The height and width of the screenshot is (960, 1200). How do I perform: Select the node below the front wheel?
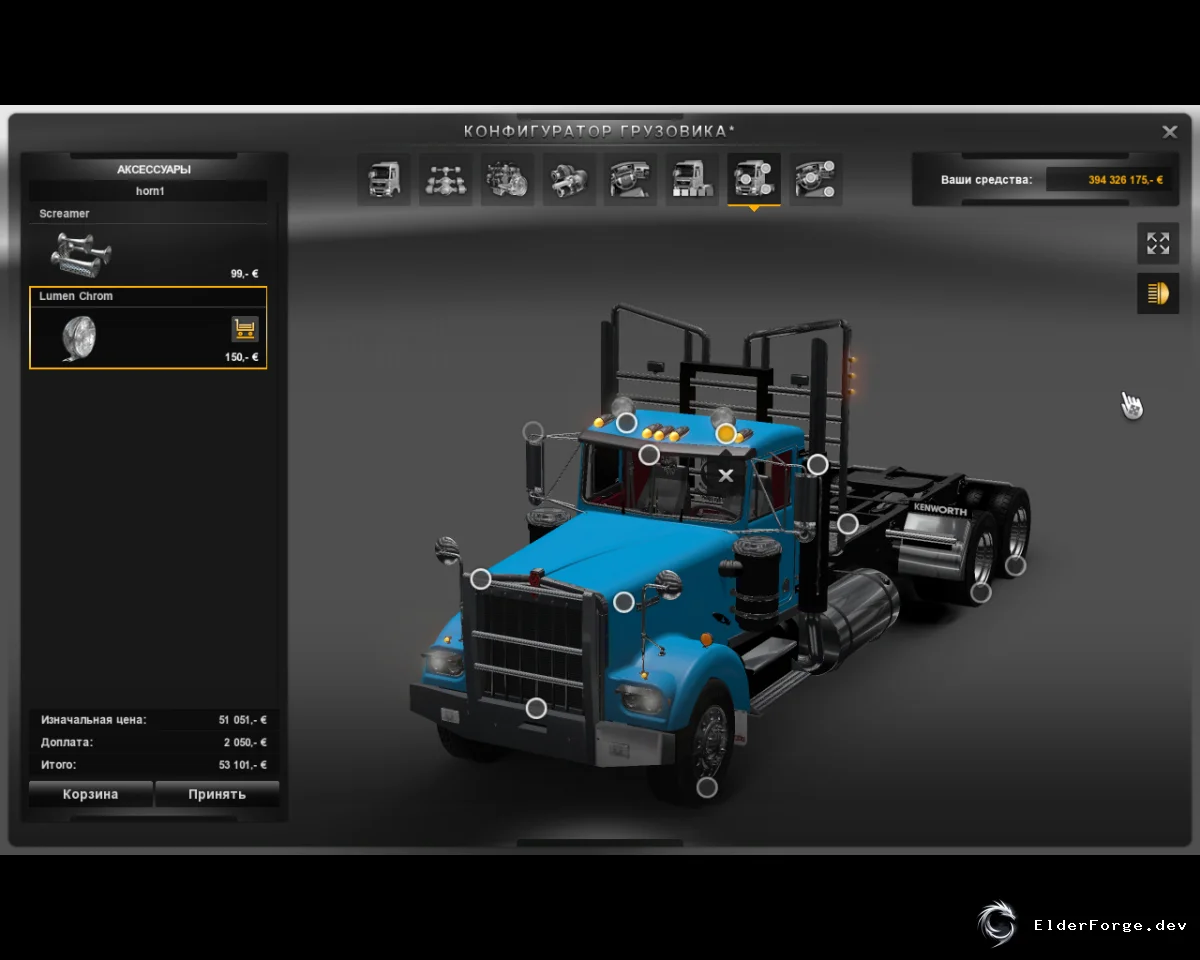point(707,787)
